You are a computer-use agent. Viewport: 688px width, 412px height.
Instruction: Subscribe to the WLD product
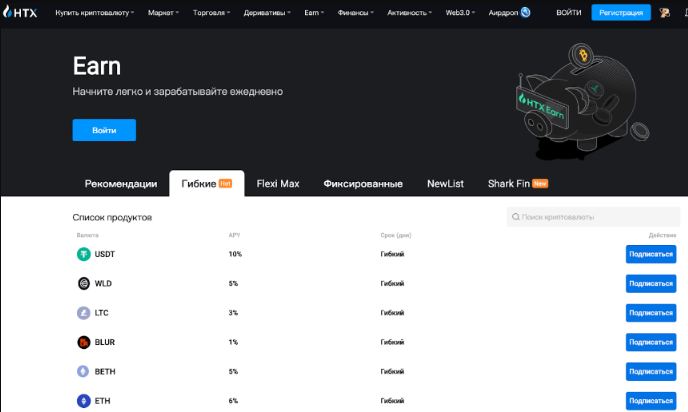pos(651,283)
